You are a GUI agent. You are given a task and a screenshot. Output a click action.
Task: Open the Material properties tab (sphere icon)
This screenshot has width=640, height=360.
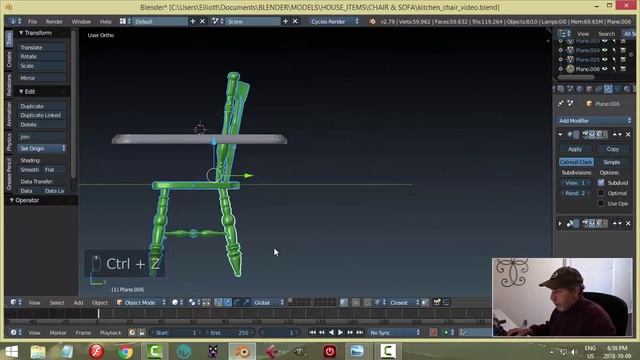tap(627, 89)
